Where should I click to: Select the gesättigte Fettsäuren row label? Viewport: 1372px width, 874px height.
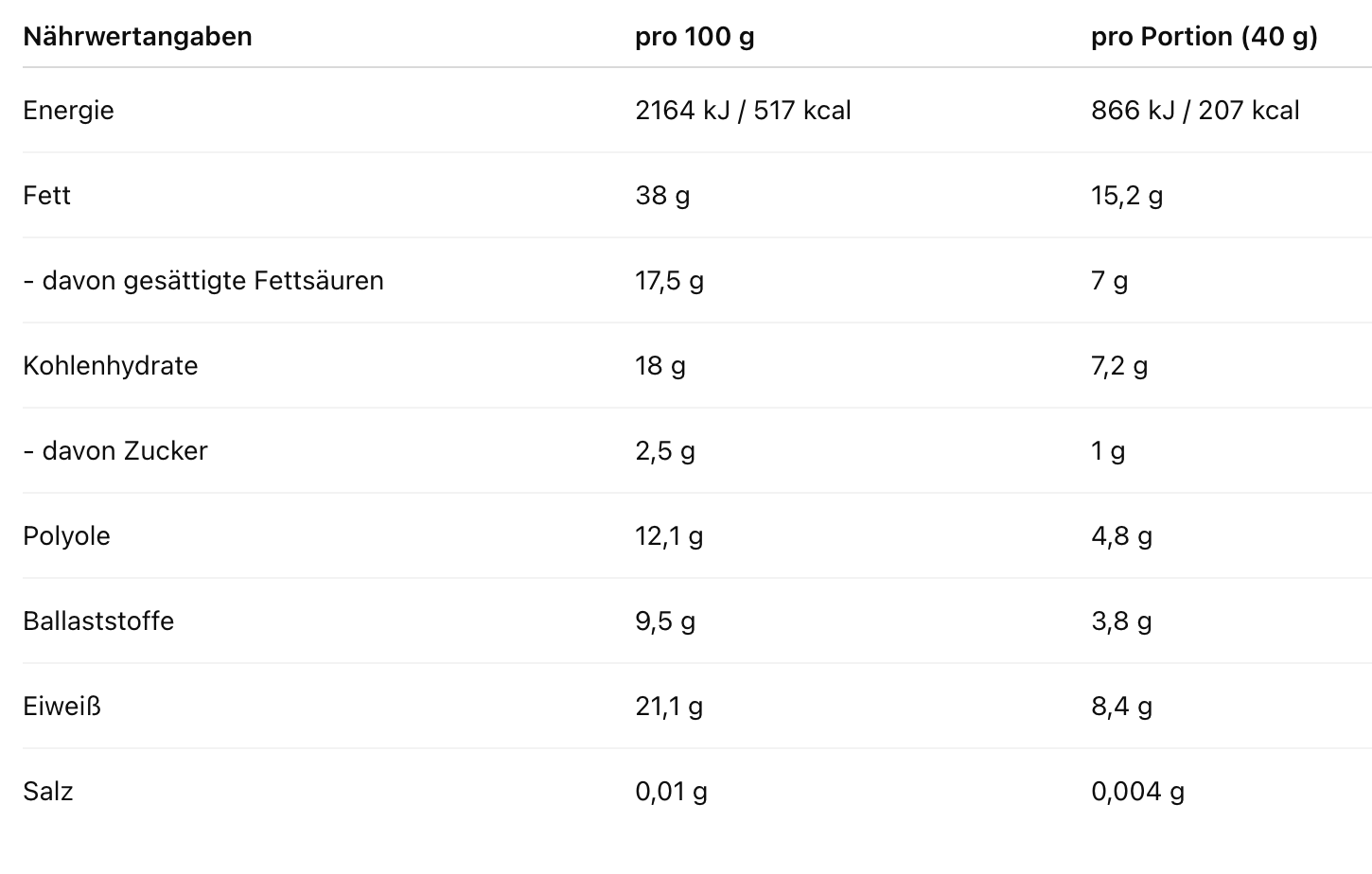tap(203, 281)
